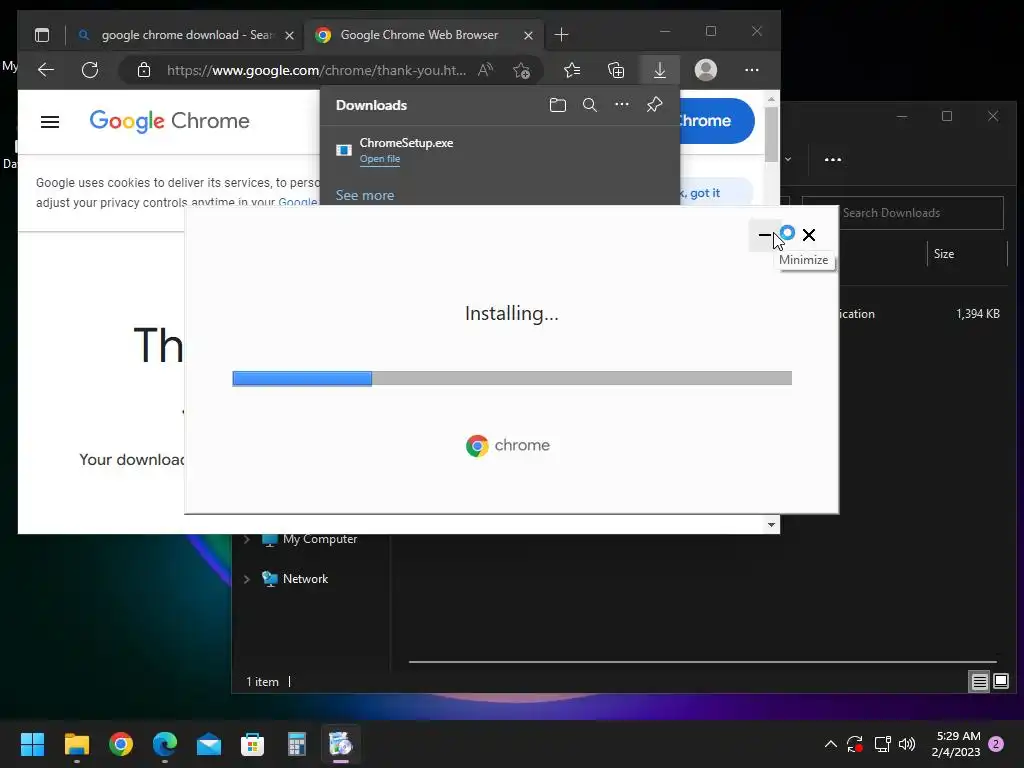
Task: Click the installer progress bar
Action: [512, 378]
